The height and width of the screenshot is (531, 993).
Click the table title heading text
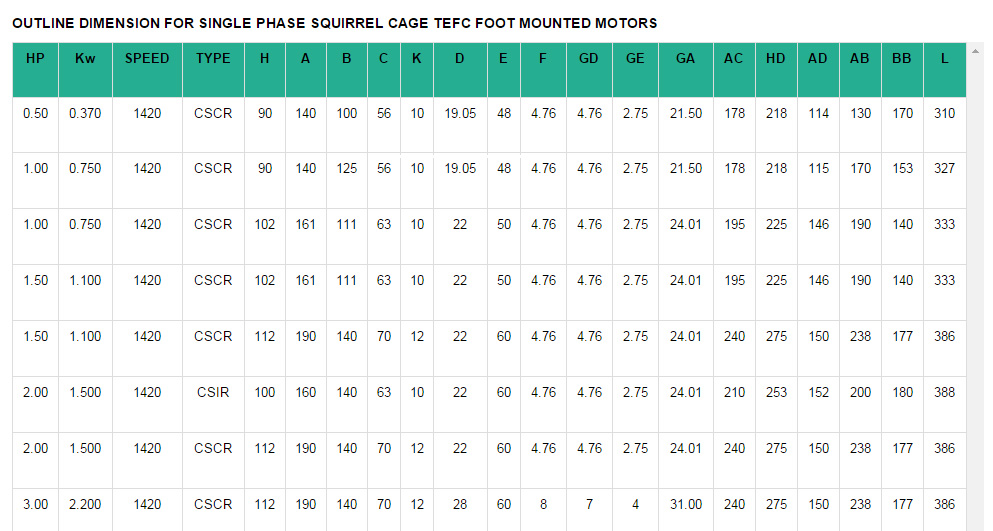coord(335,22)
